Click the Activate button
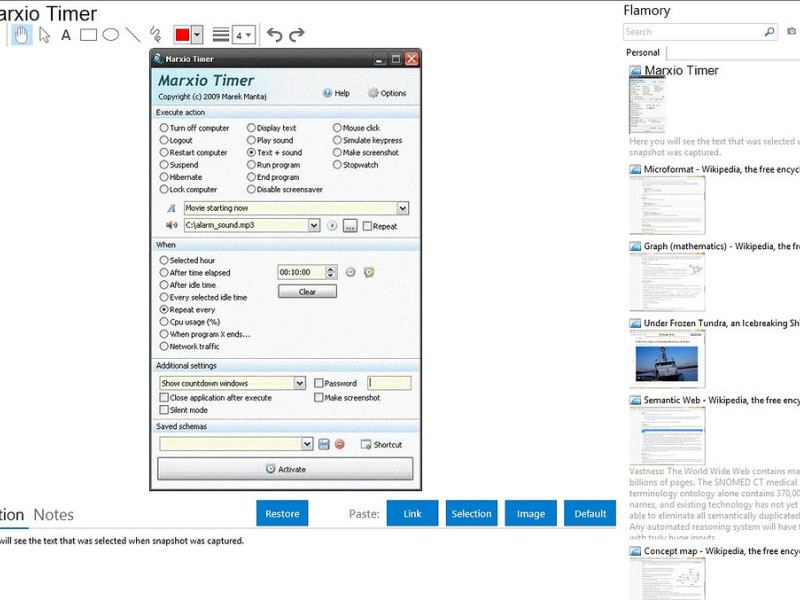Viewport: 800px width, 600px height. (x=285, y=469)
